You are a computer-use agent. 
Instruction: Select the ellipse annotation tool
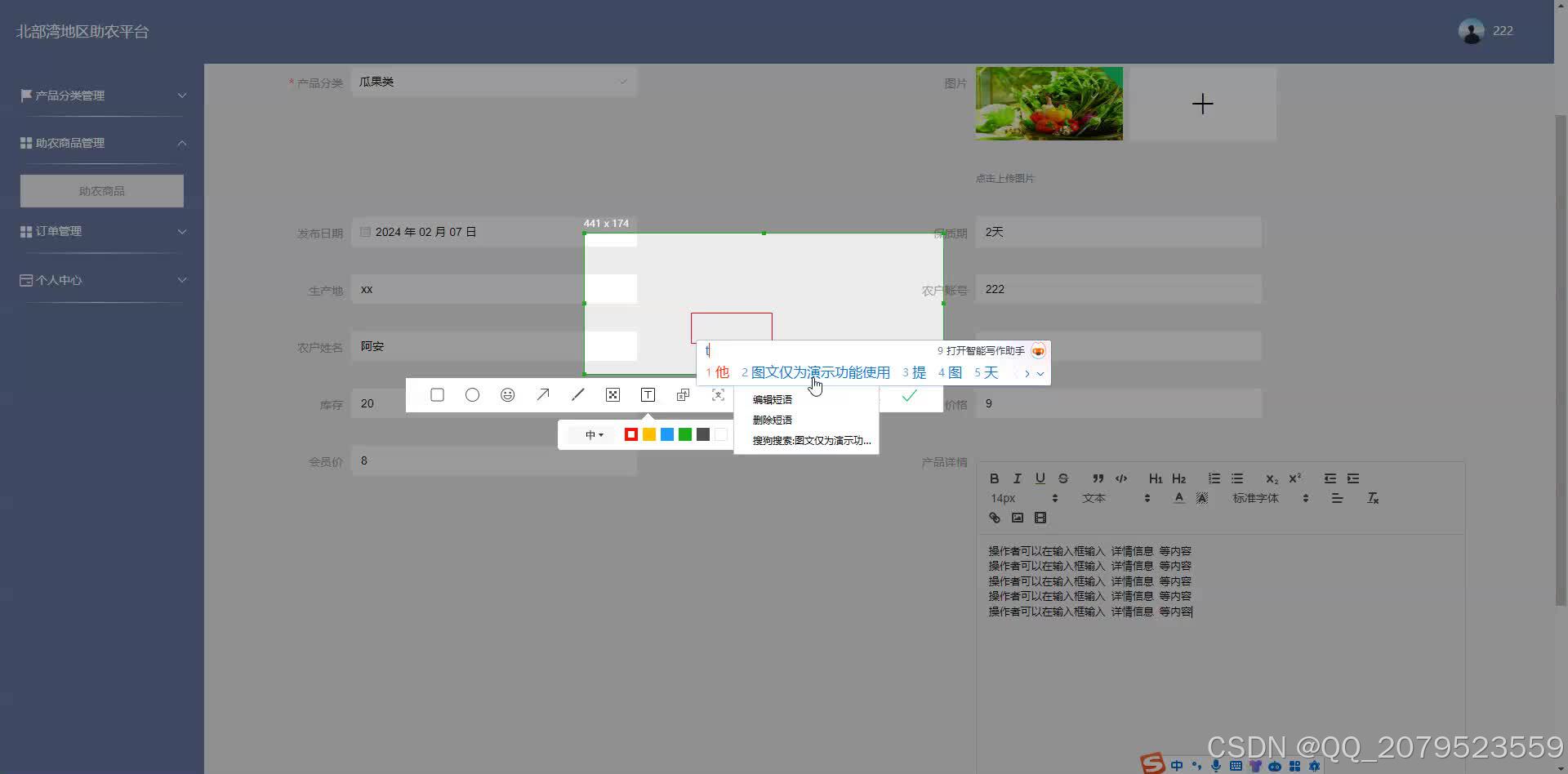(x=472, y=395)
